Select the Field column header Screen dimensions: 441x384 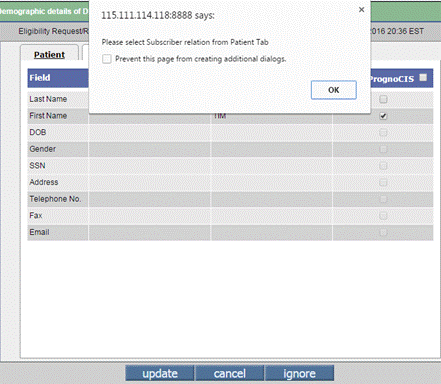tap(40, 78)
